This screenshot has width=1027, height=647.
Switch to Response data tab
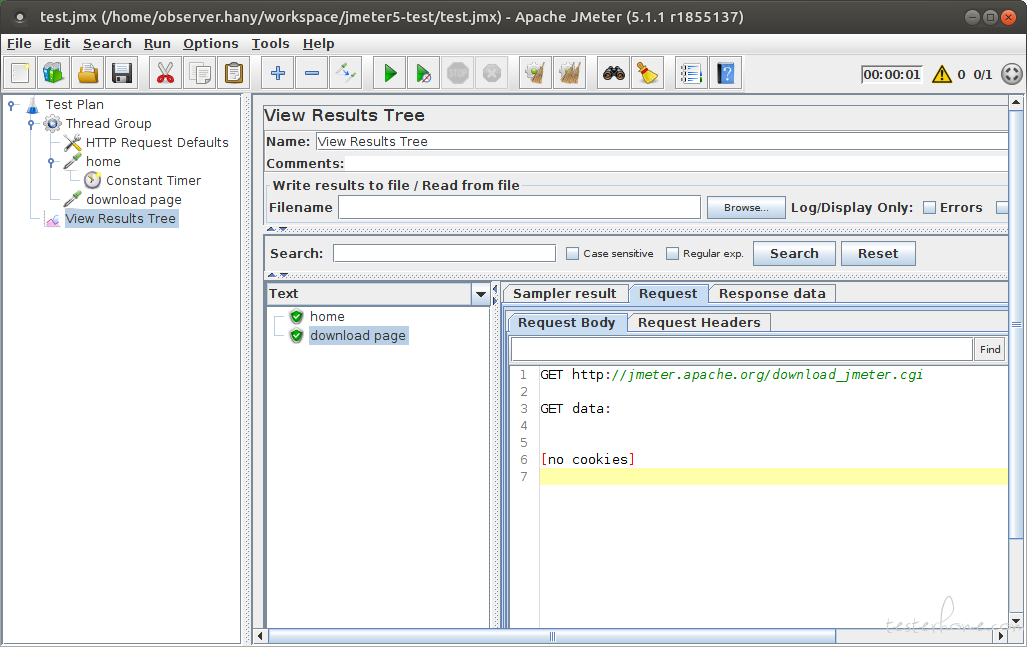(772, 293)
